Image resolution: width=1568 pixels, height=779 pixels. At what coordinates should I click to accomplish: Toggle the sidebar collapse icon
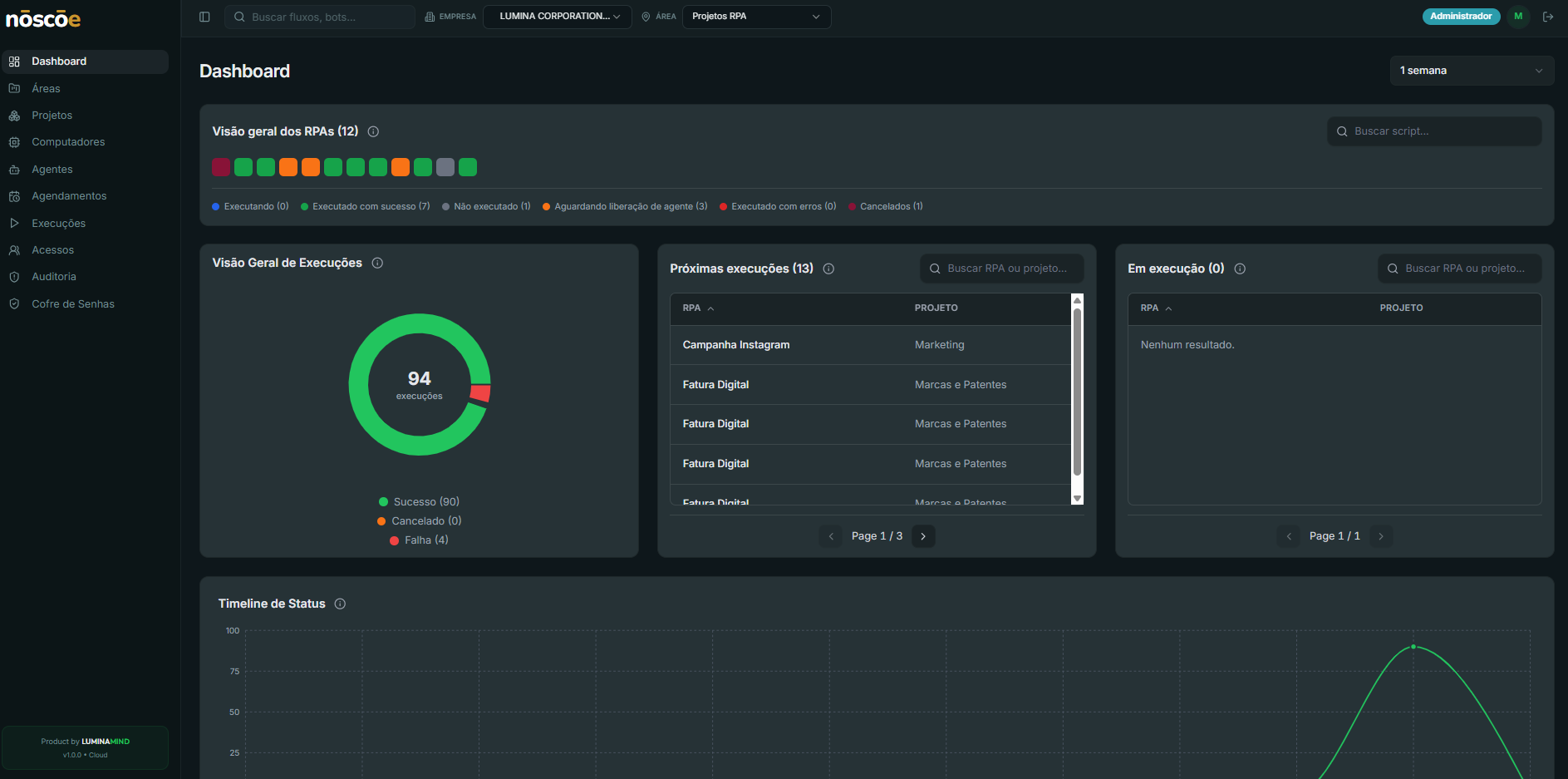point(204,17)
